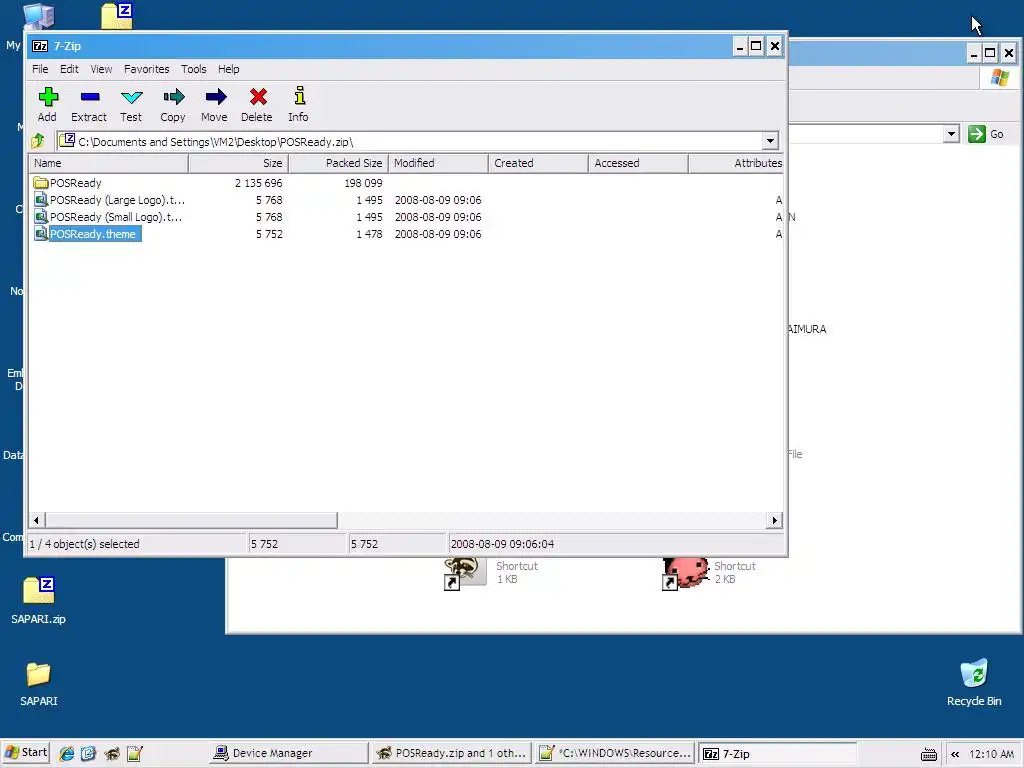This screenshot has width=1024, height=768.
Task: Open the File menu
Action: click(40, 69)
